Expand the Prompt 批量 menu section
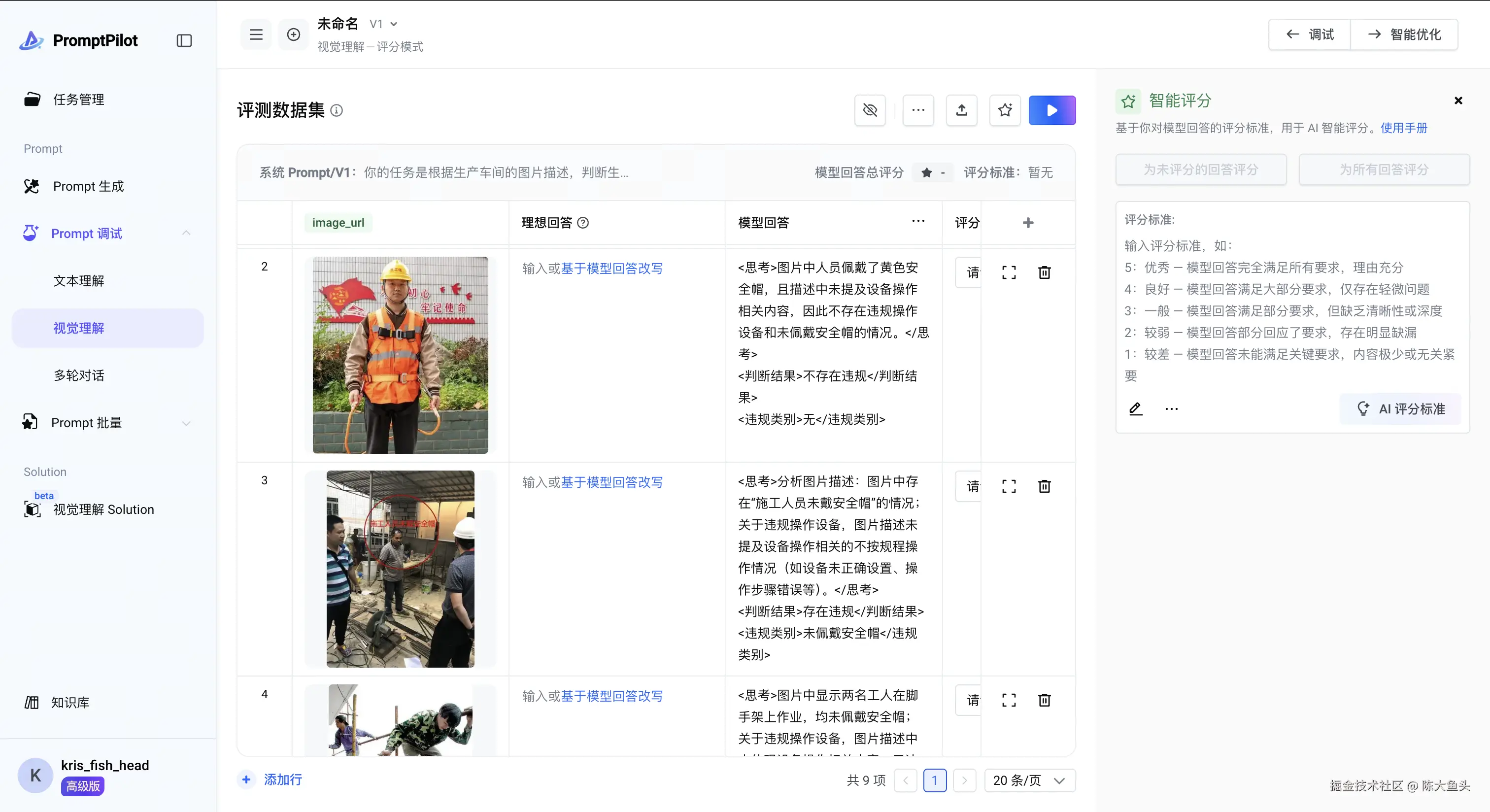 click(x=186, y=423)
